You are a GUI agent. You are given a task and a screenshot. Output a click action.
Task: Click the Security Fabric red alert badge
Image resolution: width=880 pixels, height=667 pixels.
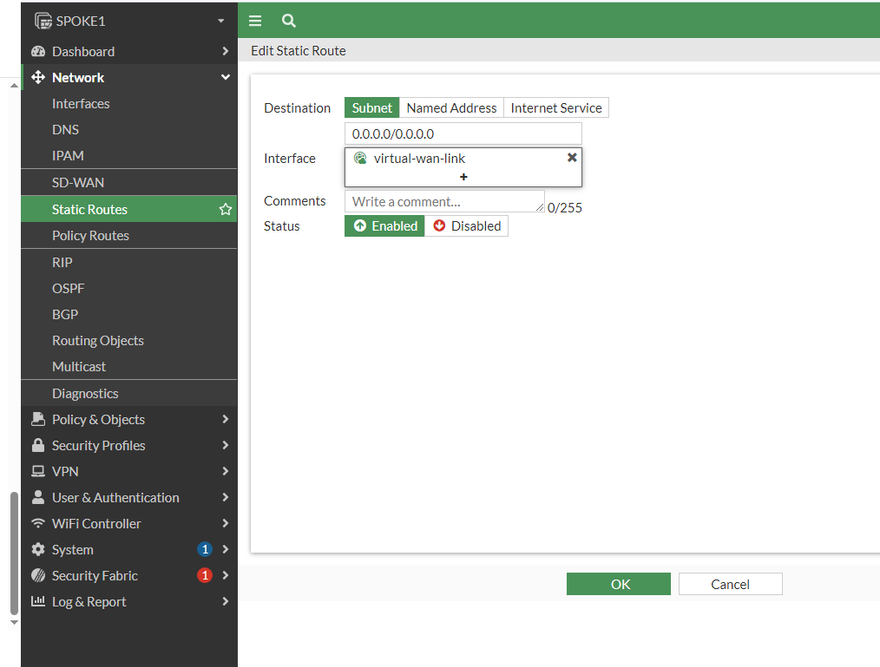pyautogui.click(x=205, y=575)
